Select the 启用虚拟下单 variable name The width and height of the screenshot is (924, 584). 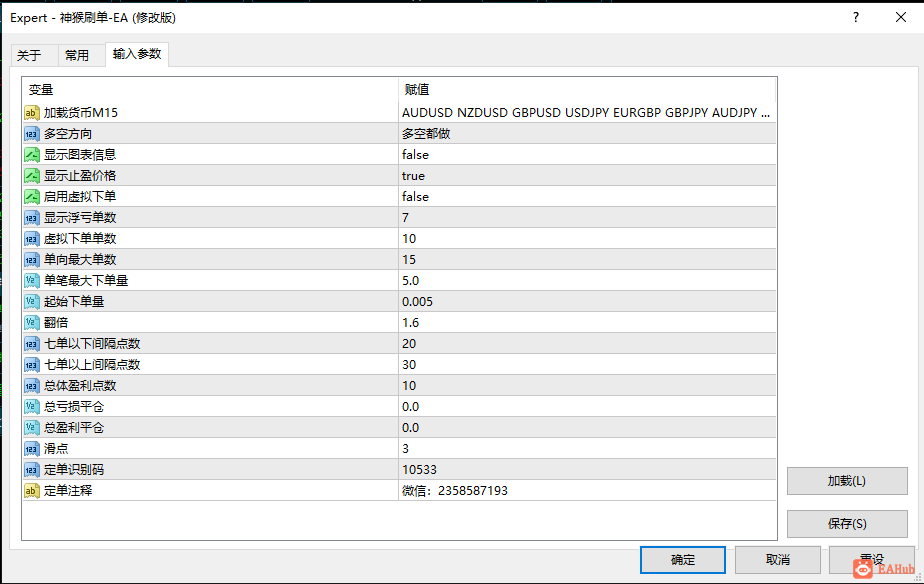80,197
